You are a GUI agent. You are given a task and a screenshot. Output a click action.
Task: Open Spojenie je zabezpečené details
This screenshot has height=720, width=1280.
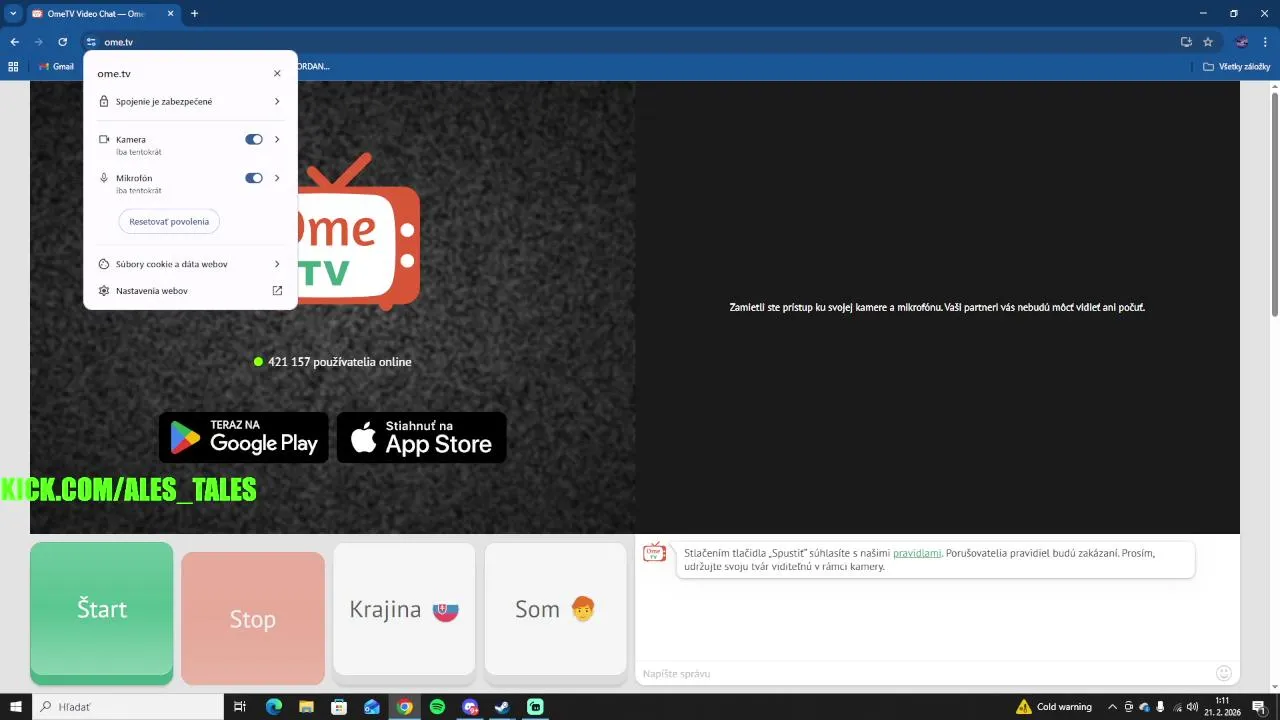point(190,101)
